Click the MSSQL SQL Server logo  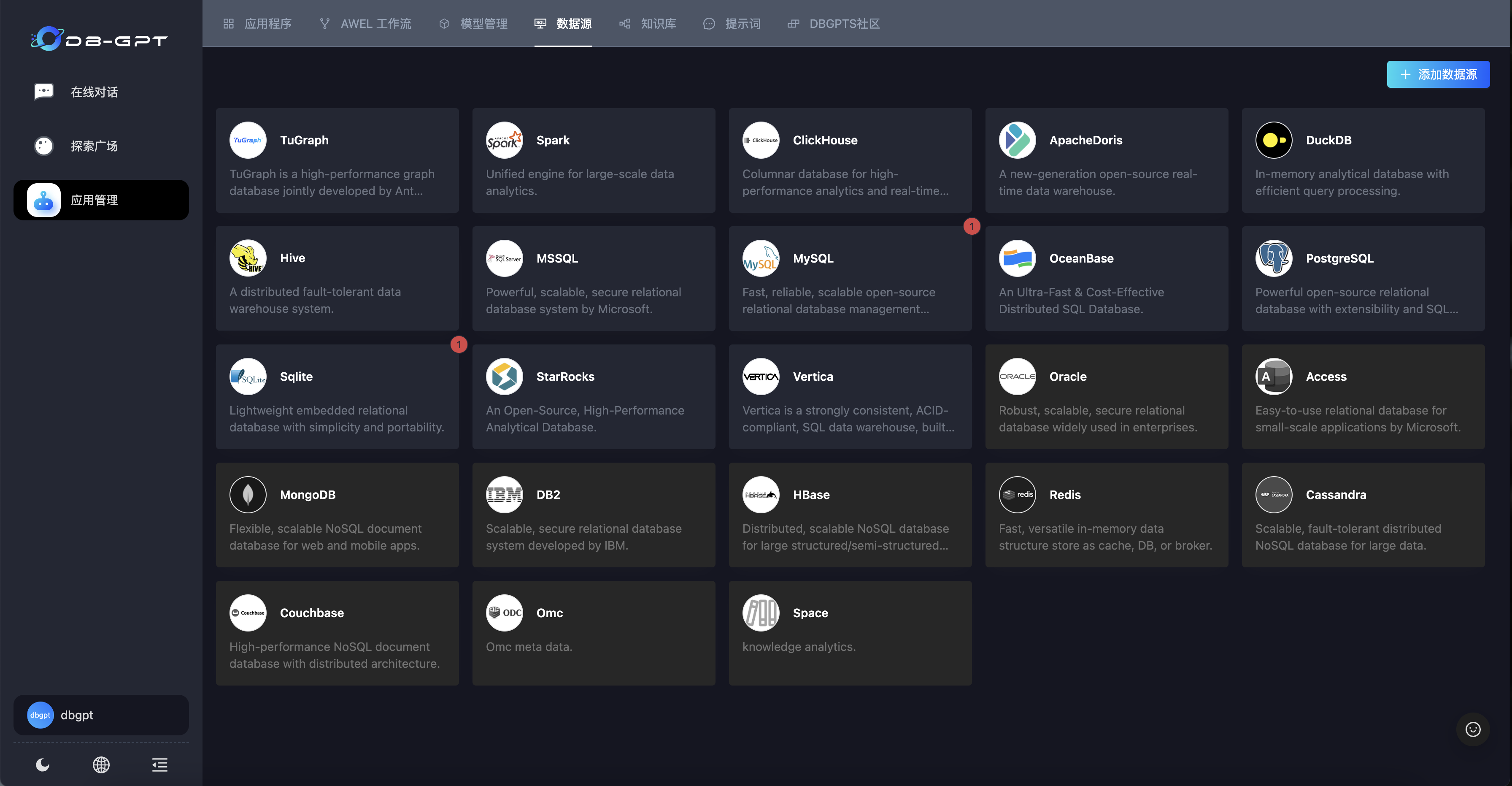click(504, 258)
